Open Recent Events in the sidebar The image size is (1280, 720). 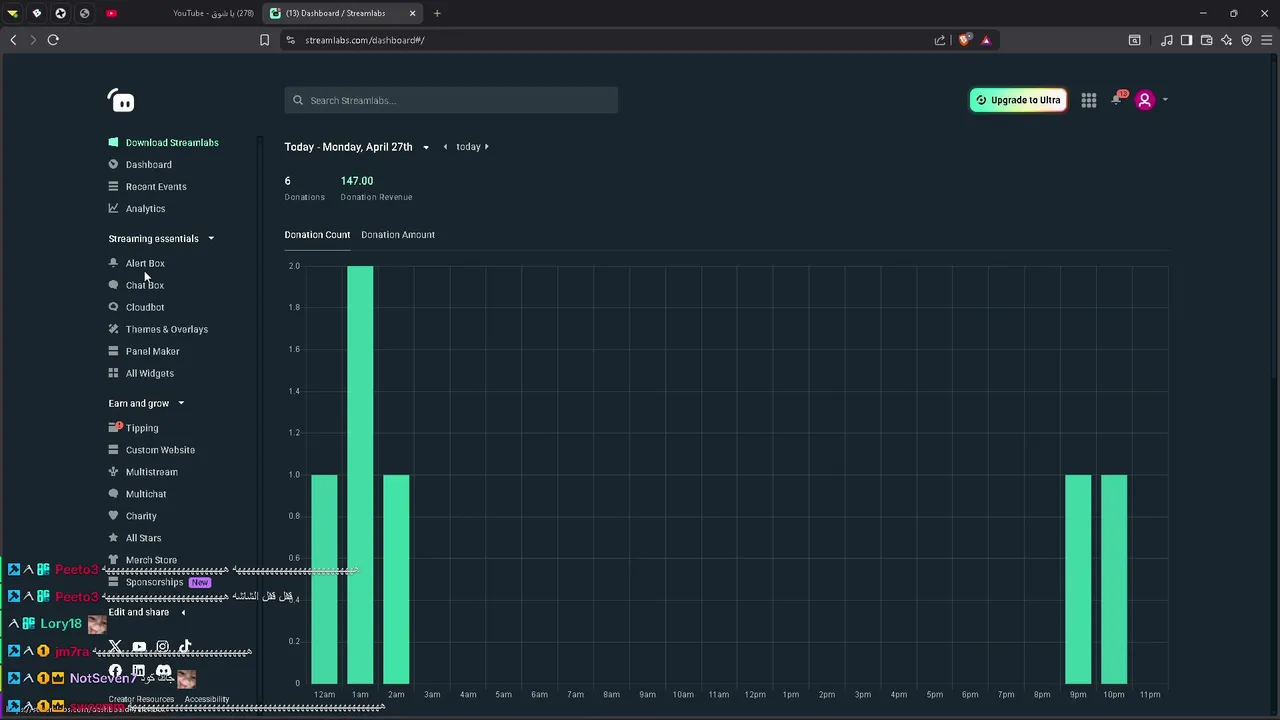(147, 186)
